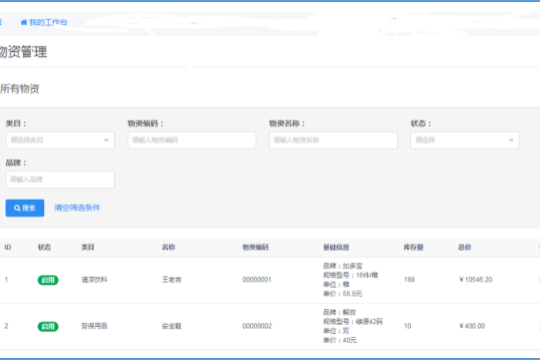The height and width of the screenshot is (362, 540).
Task: Click the 基础信息 column header
Action: pos(336,247)
